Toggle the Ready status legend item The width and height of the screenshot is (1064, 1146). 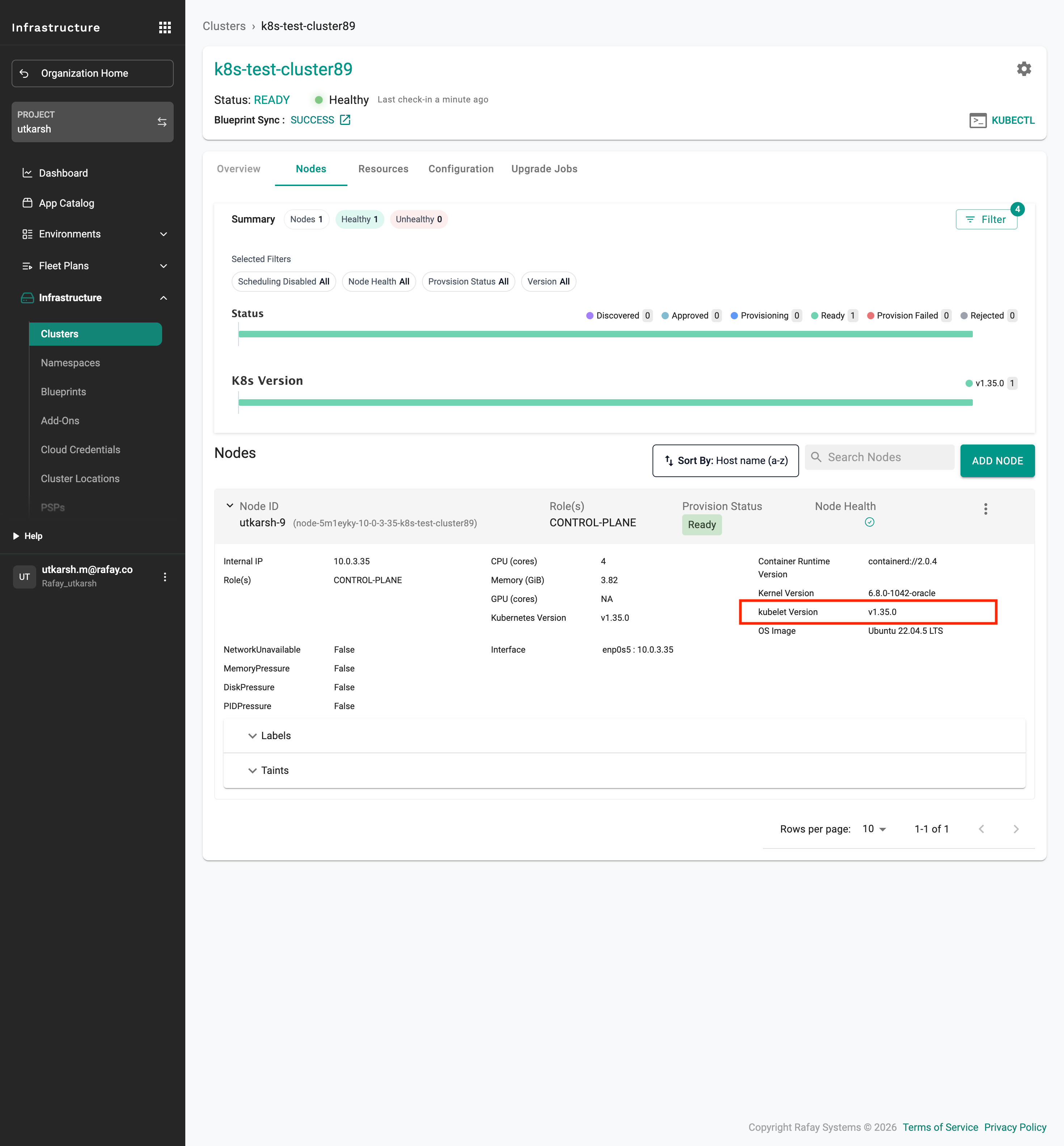pos(832,316)
